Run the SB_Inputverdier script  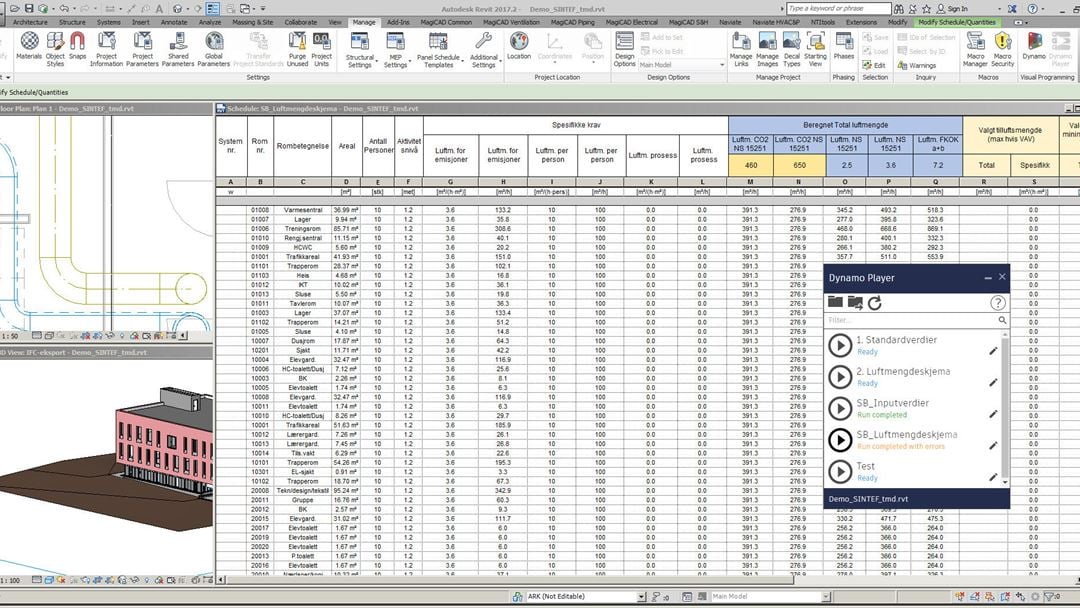coord(840,407)
